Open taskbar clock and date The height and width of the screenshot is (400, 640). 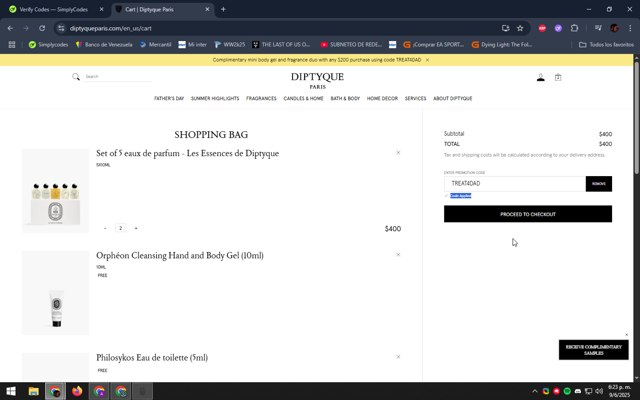pyautogui.click(x=619, y=391)
